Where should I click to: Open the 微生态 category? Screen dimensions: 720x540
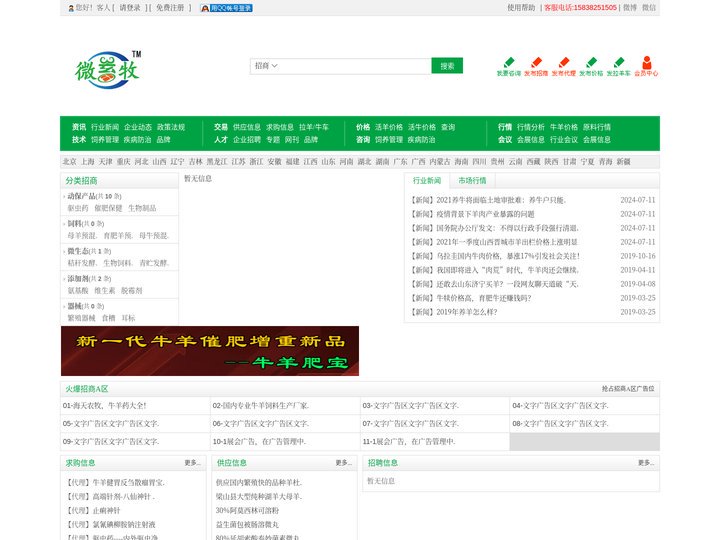coord(78,251)
